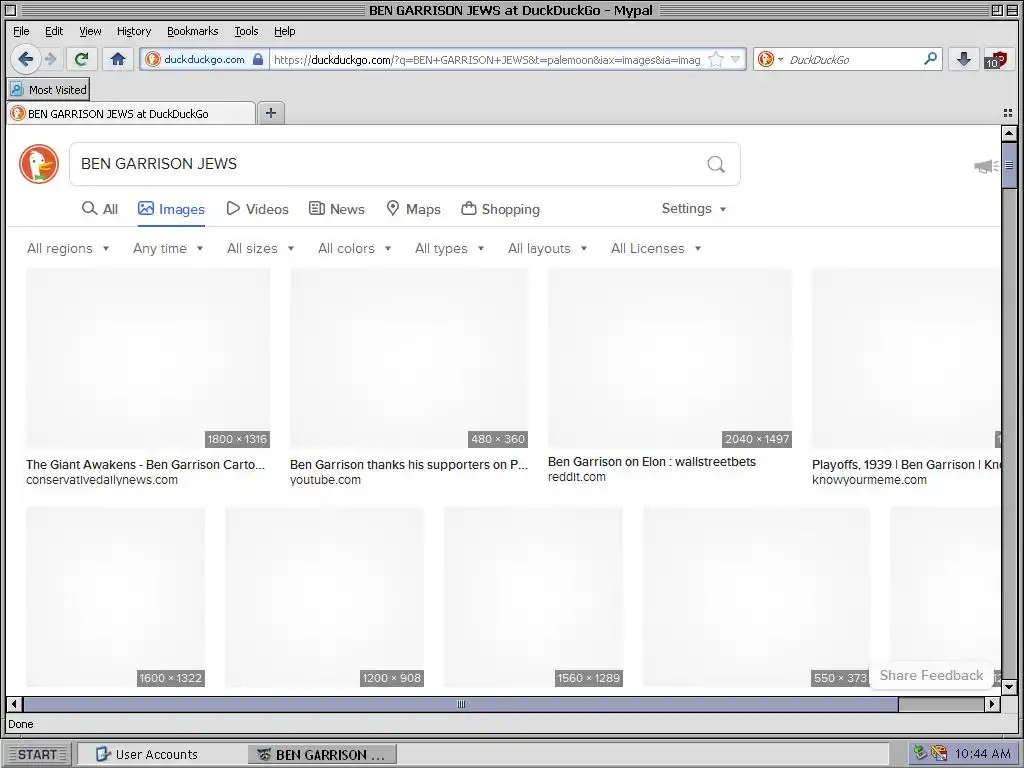1024x768 pixels.
Task: Open the Home page icon
Action: click(118, 59)
